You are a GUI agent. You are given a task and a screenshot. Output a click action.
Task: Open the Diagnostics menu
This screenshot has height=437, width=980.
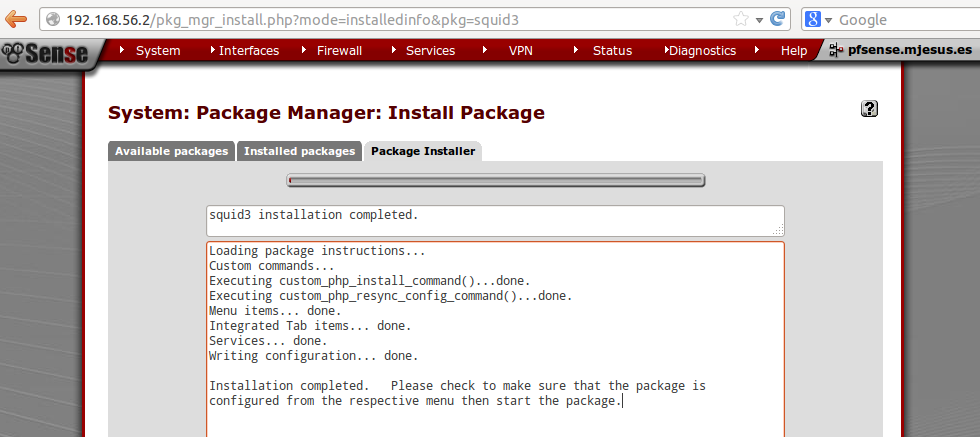tap(701, 50)
